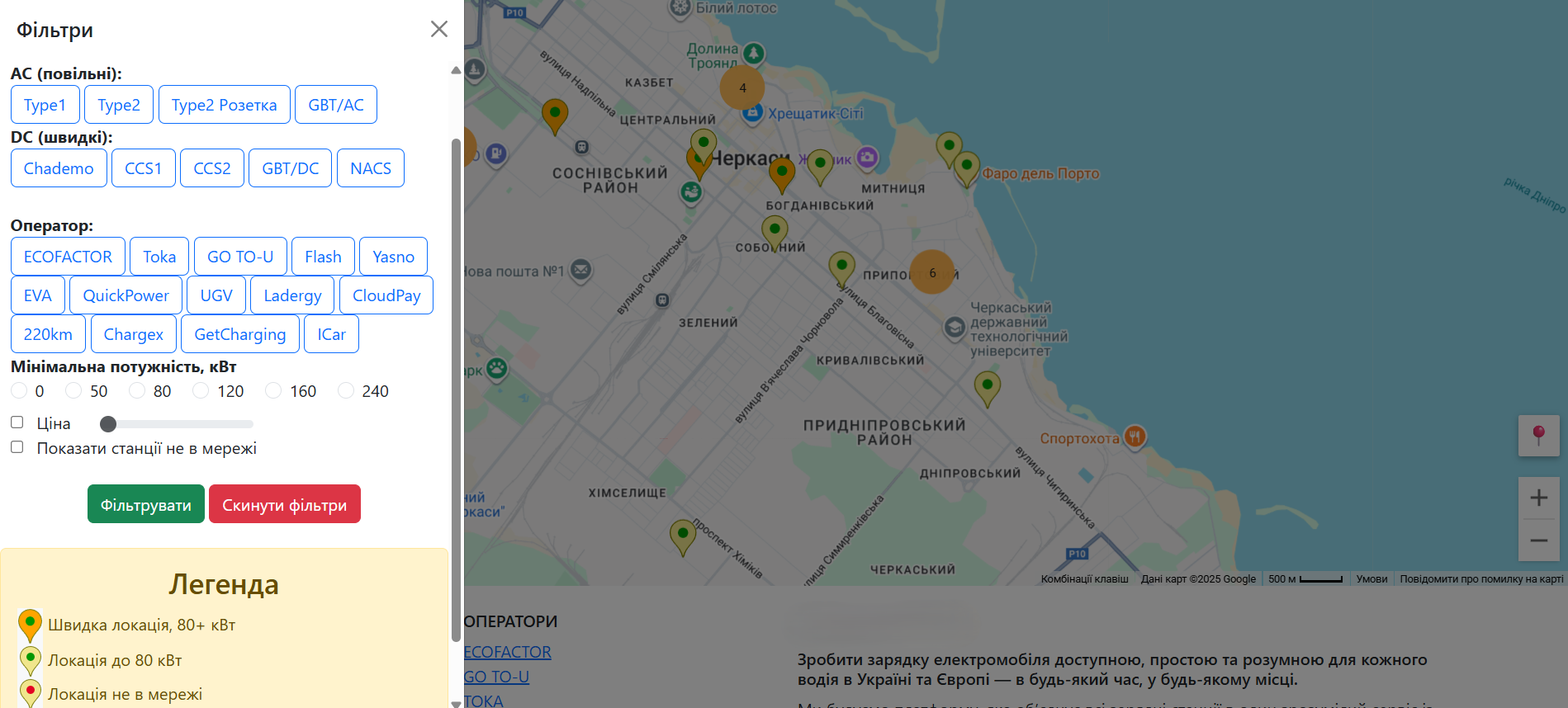Click the Нова пошта №1 mail icon
Viewport: 1568px width, 708px height.
581,270
